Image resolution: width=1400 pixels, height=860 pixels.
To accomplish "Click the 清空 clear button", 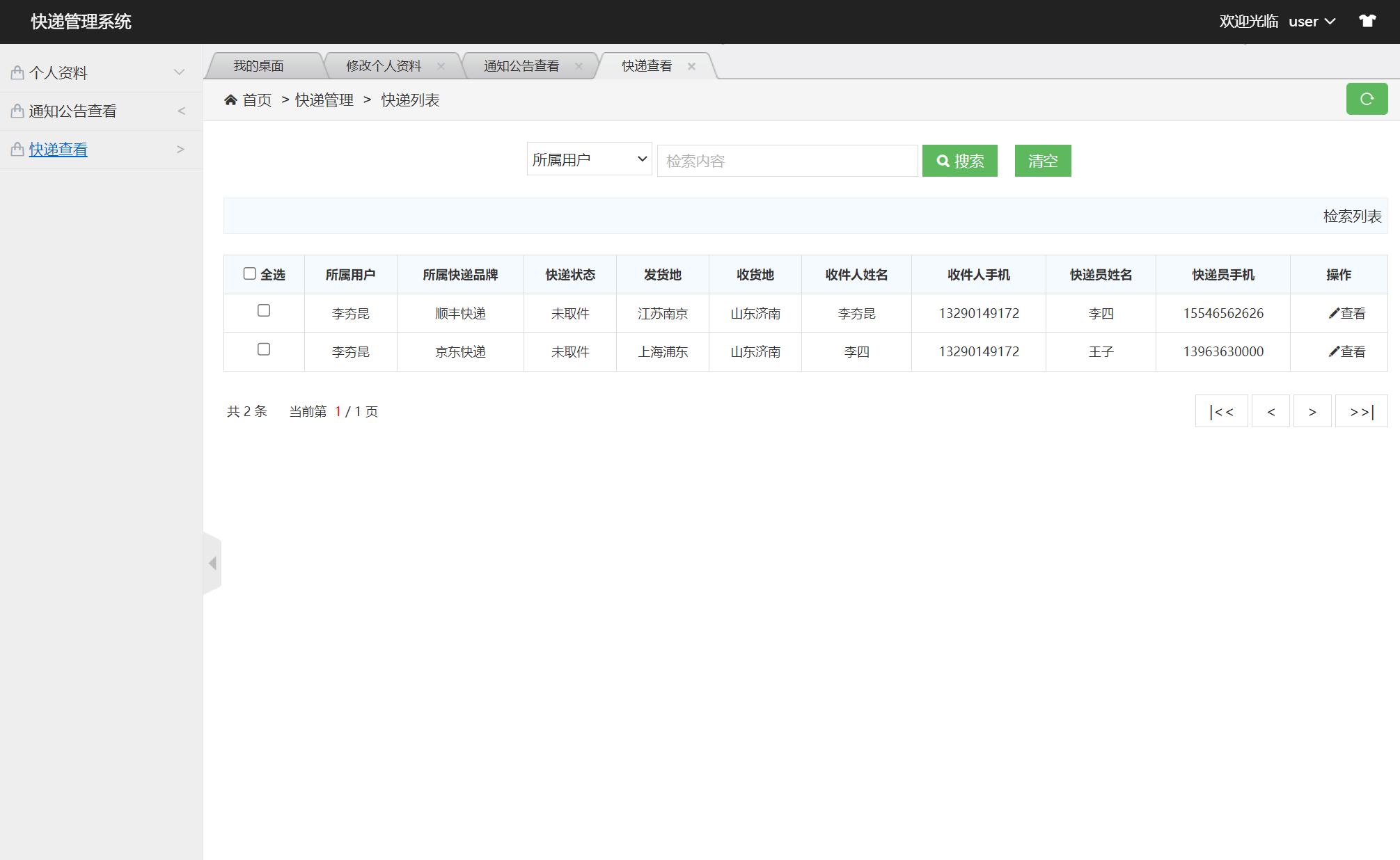I will [x=1042, y=160].
